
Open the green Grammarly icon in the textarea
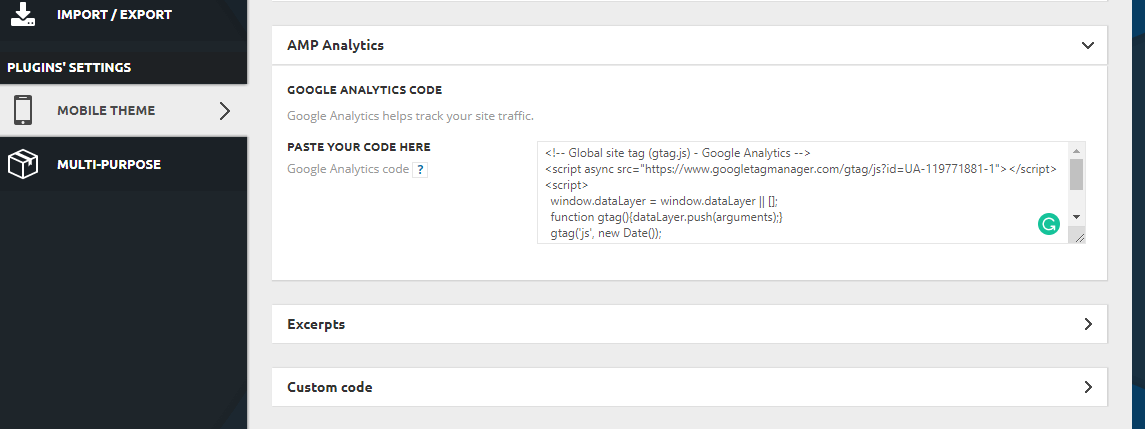point(1048,224)
